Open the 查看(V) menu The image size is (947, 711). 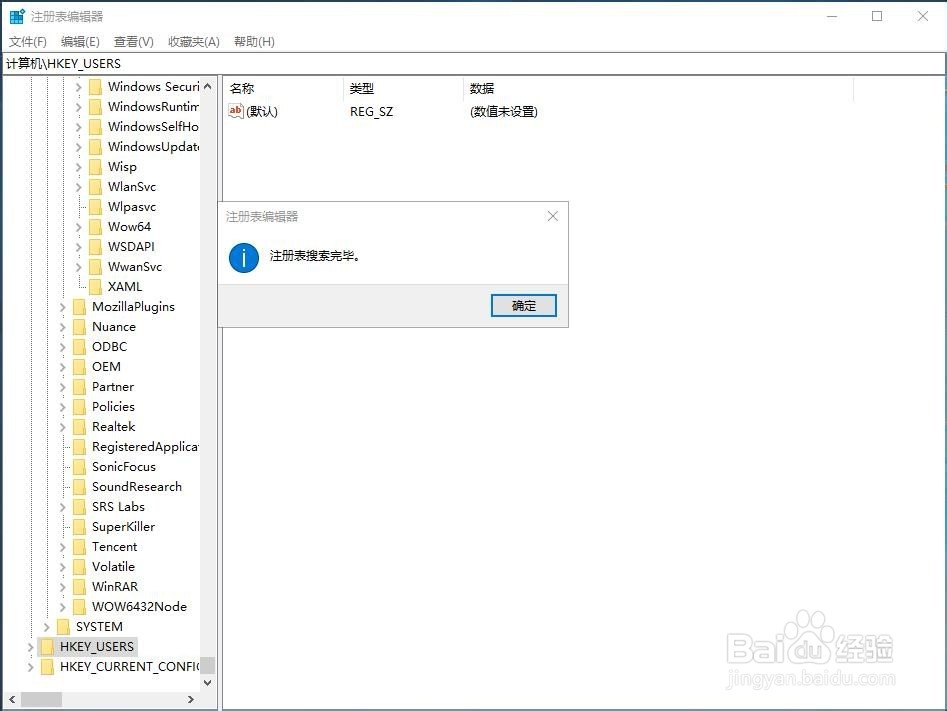[134, 41]
